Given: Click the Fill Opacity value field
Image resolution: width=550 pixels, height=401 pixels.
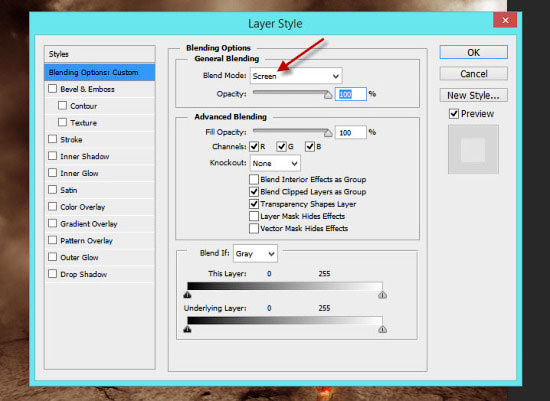Looking at the screenshot, I should click(x=350, y=132).
